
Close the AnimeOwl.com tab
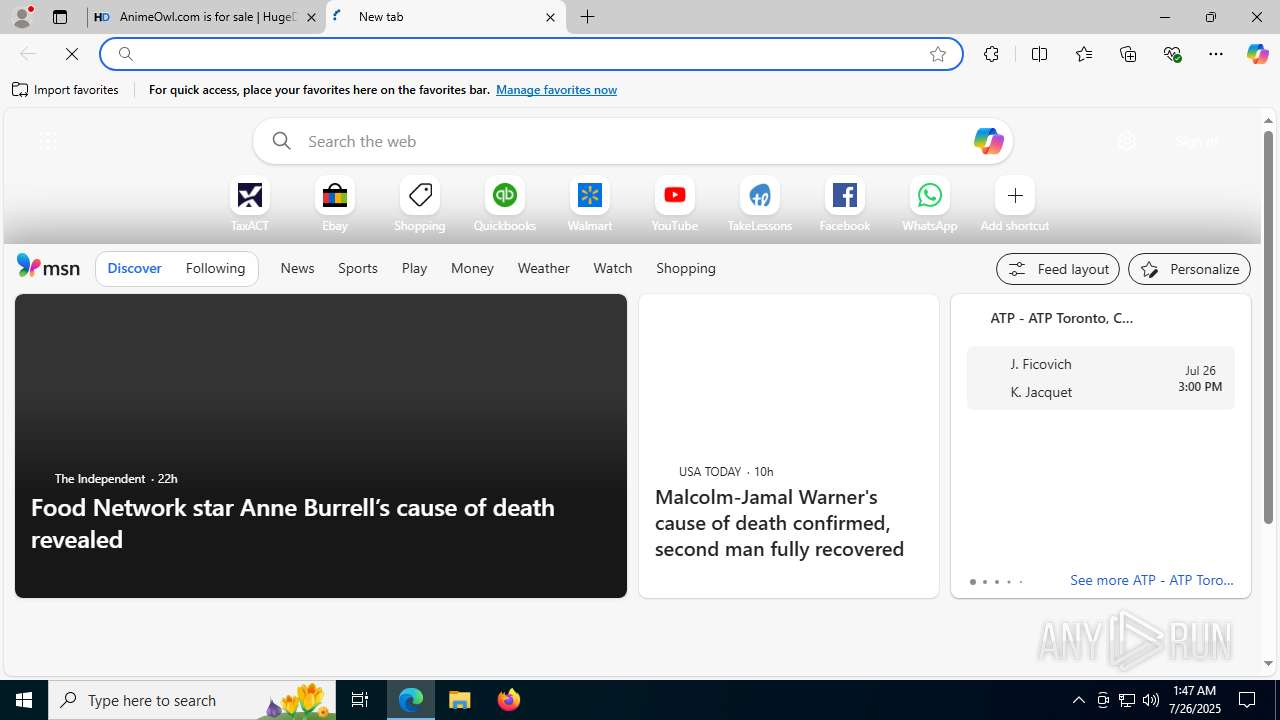(x=311, y=17)
